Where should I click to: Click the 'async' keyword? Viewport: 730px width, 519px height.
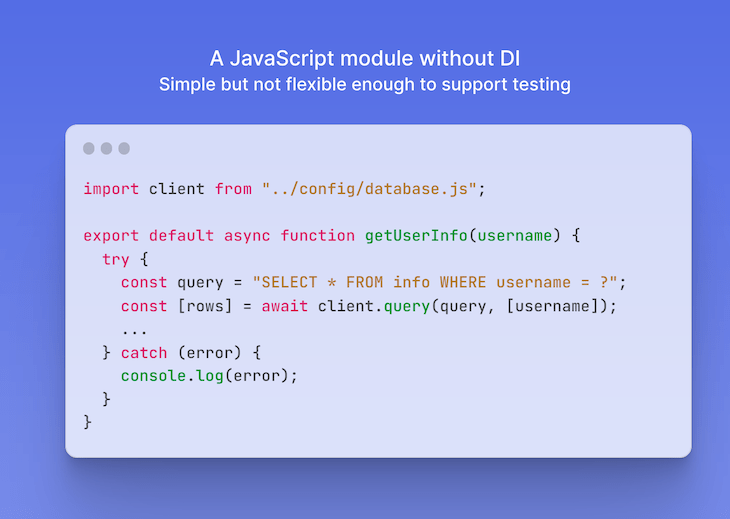247,236
